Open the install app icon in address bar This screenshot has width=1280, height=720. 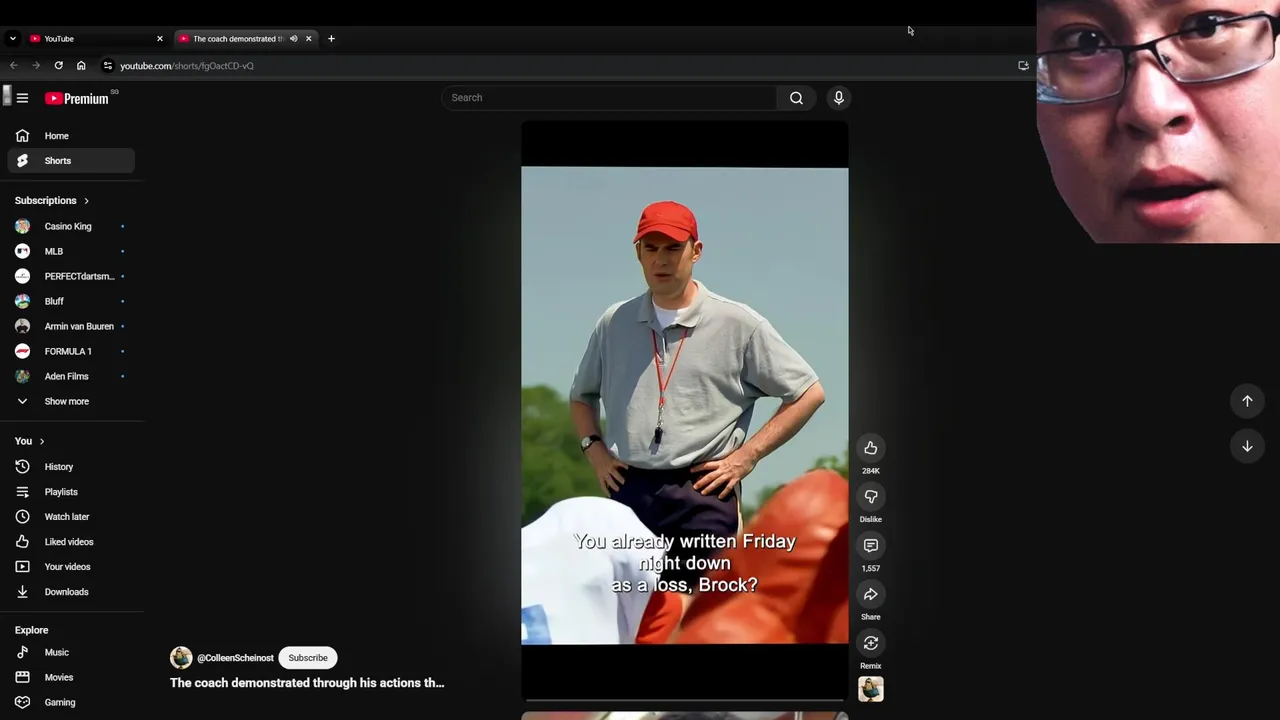(1023, 66)
